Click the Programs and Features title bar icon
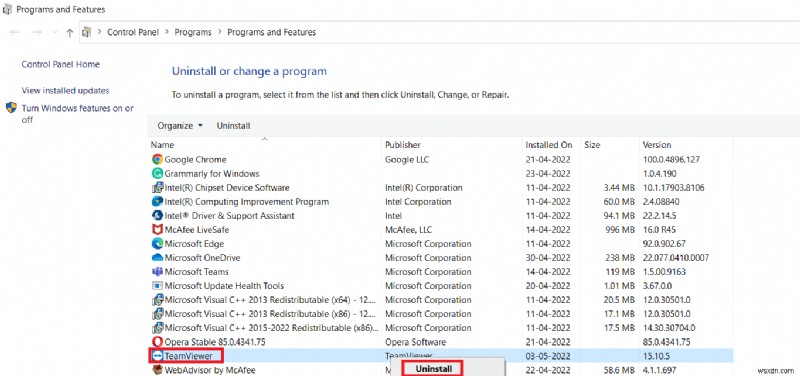Viewport: 800px width, 376px height. (x=8, y=9)
